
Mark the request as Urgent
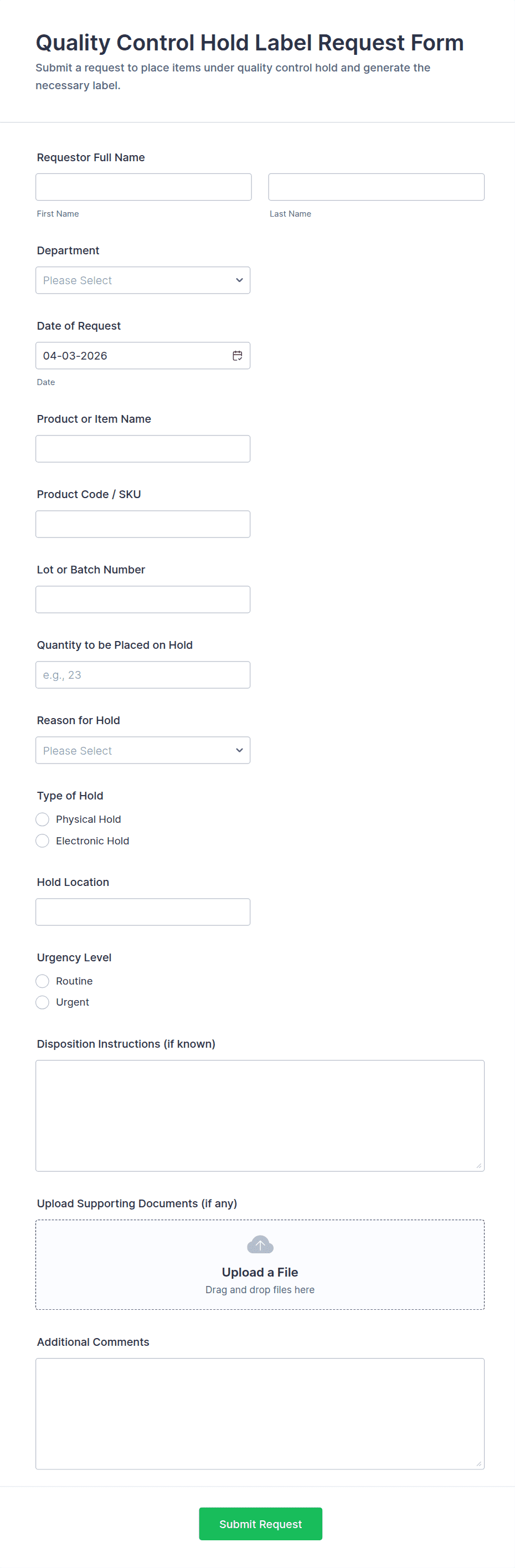[43, 1002]
